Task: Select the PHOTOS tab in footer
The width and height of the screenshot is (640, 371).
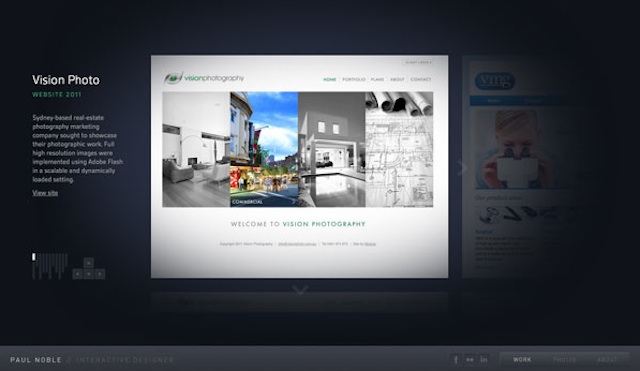Action: (564, 360)
